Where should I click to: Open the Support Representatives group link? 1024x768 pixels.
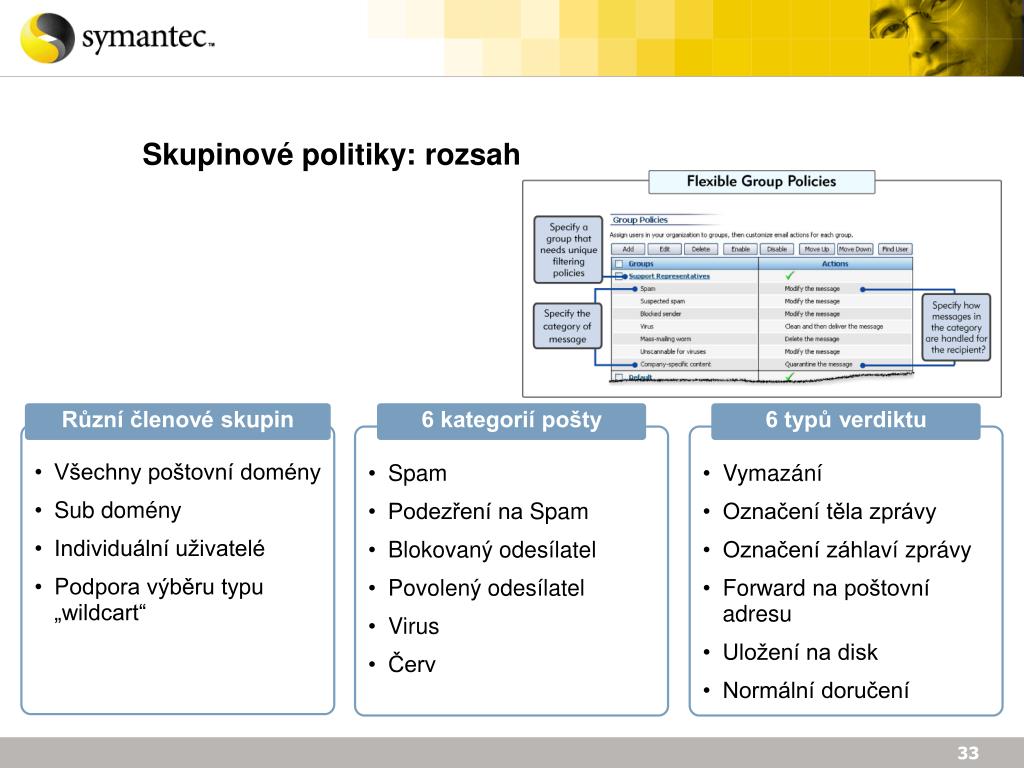(x=669, y=276)
